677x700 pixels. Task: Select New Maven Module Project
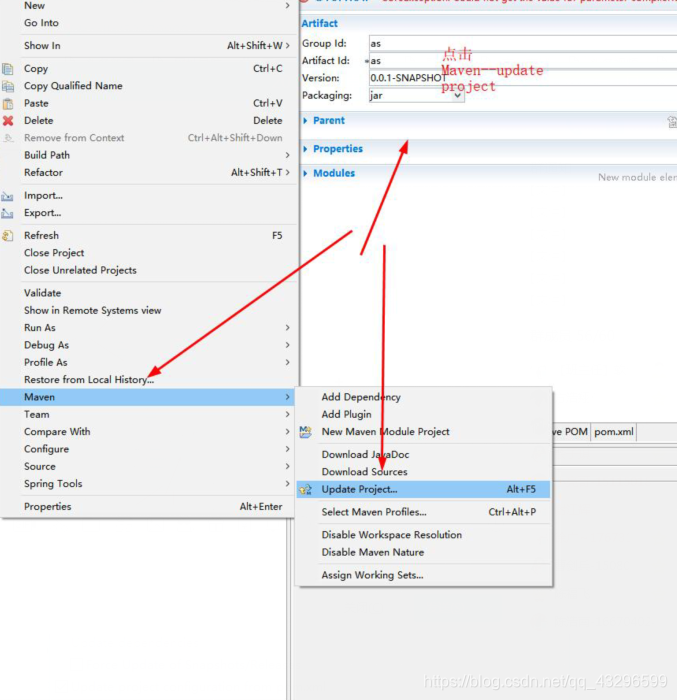pos(385,432)
